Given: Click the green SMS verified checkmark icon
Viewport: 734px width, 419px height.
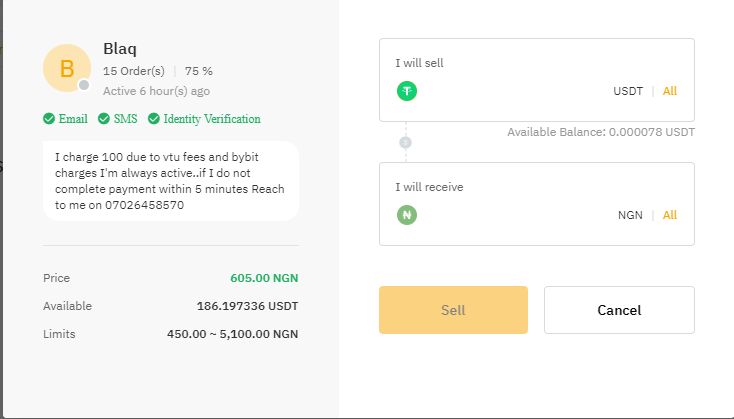Looking at the screenshot, I should (x=104, y=119).
